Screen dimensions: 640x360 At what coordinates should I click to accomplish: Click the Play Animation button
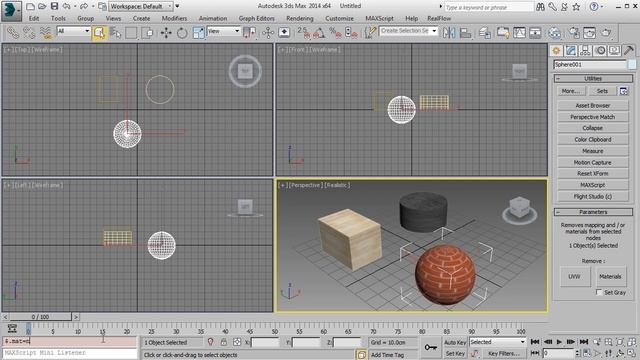(x=559, y=342)
